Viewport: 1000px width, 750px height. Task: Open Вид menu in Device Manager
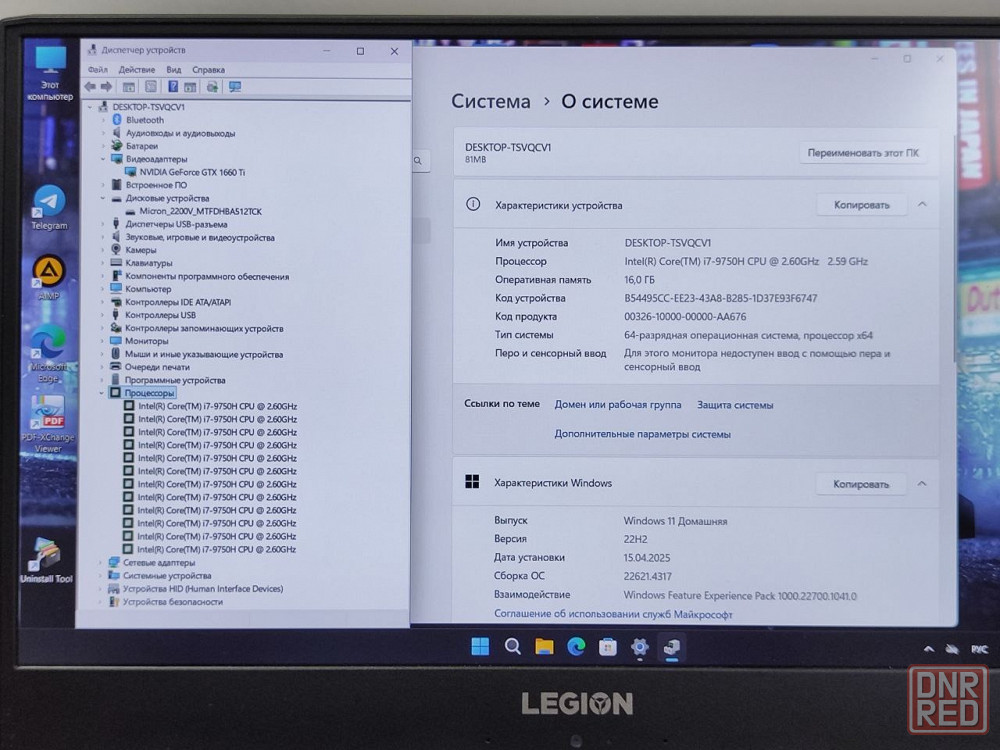[173, 70]
